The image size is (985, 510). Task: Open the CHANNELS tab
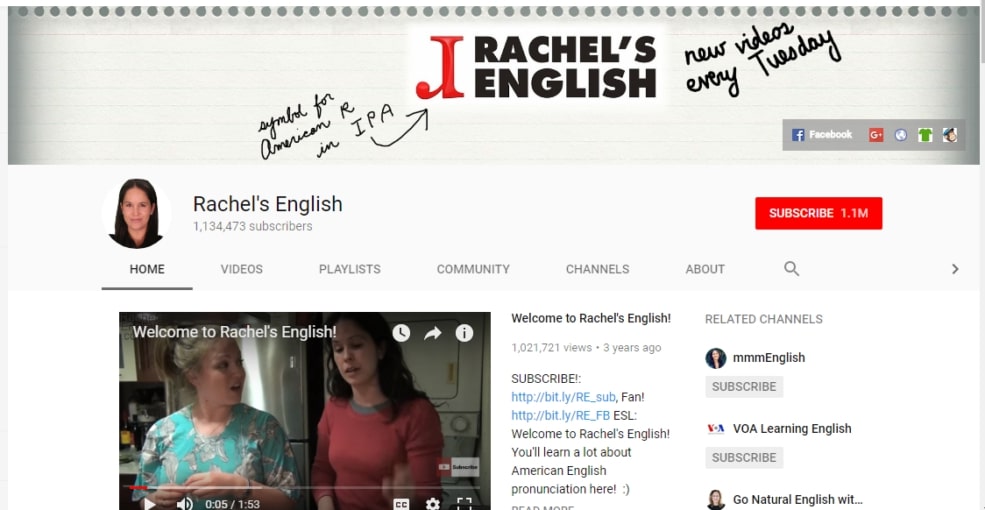(x=597, y=269)
